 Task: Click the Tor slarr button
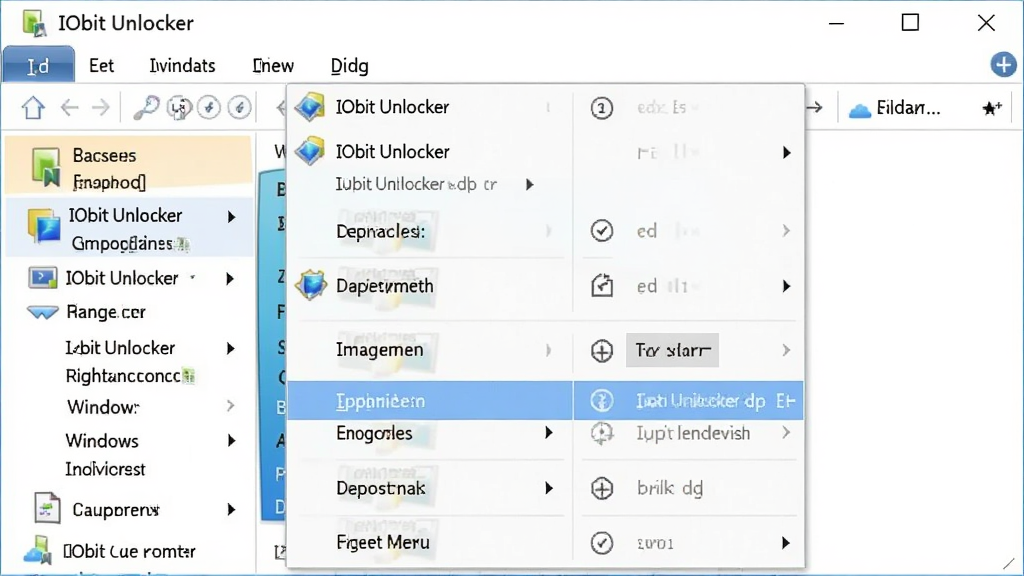click(672, 350)
